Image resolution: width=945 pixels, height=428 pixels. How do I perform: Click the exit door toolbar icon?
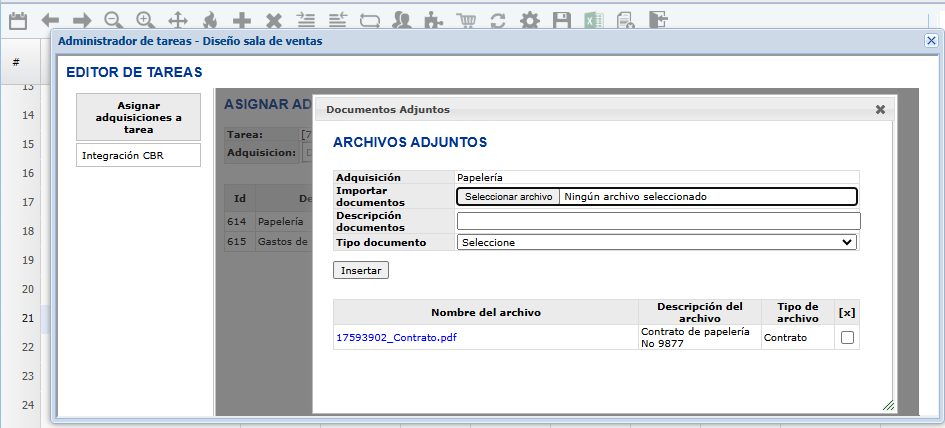coord(658,20)
